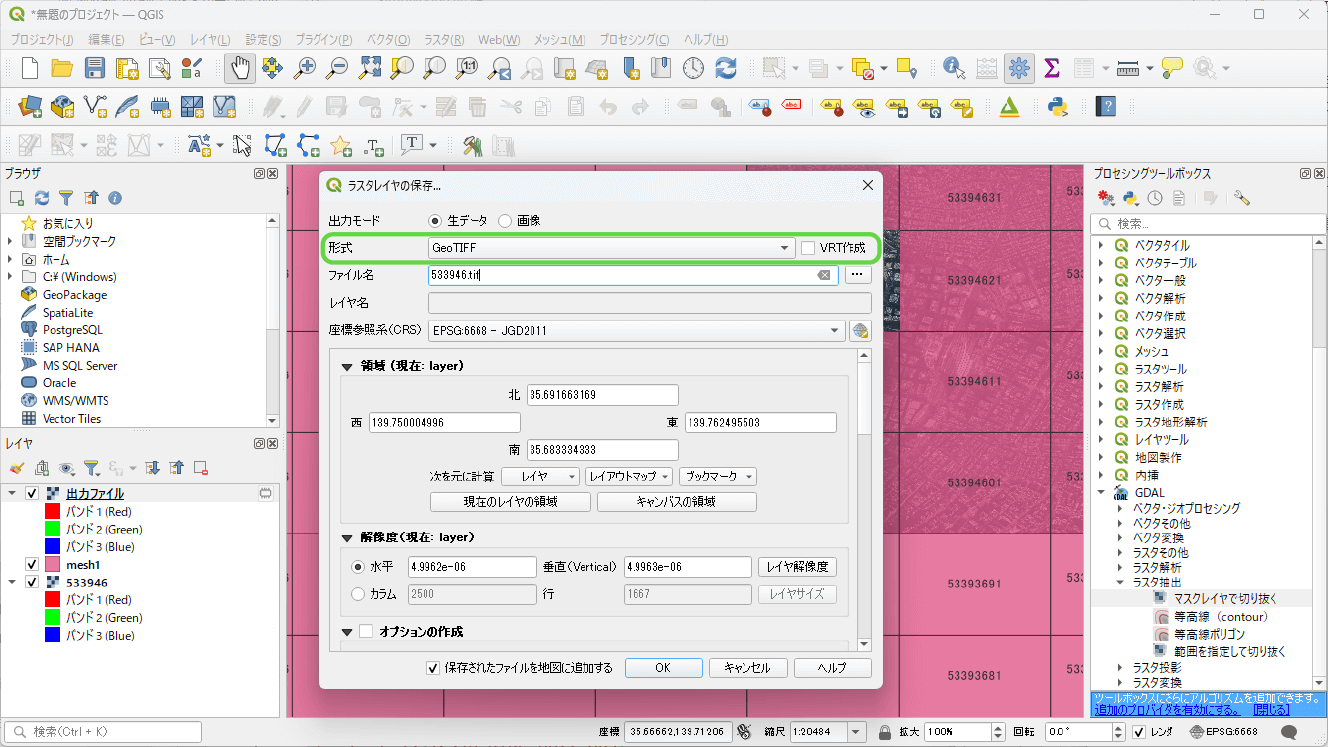Open the 座標参照系 CRS dropdown
Screen dimensions: 1328x747
[x=636, y=331]
